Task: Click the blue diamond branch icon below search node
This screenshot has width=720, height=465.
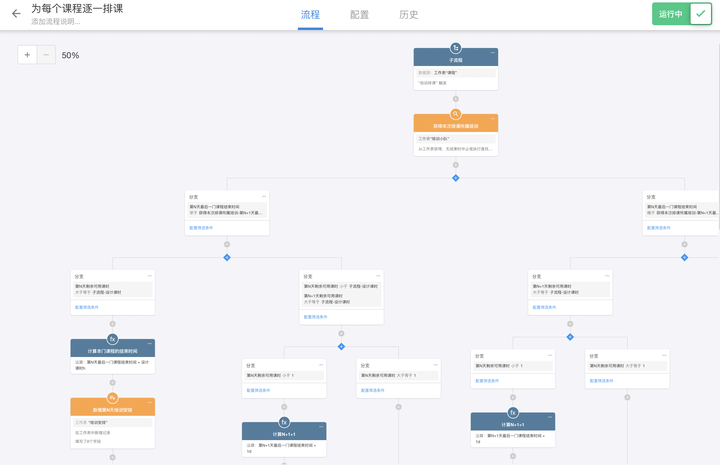Action: [x=456, y=178]
